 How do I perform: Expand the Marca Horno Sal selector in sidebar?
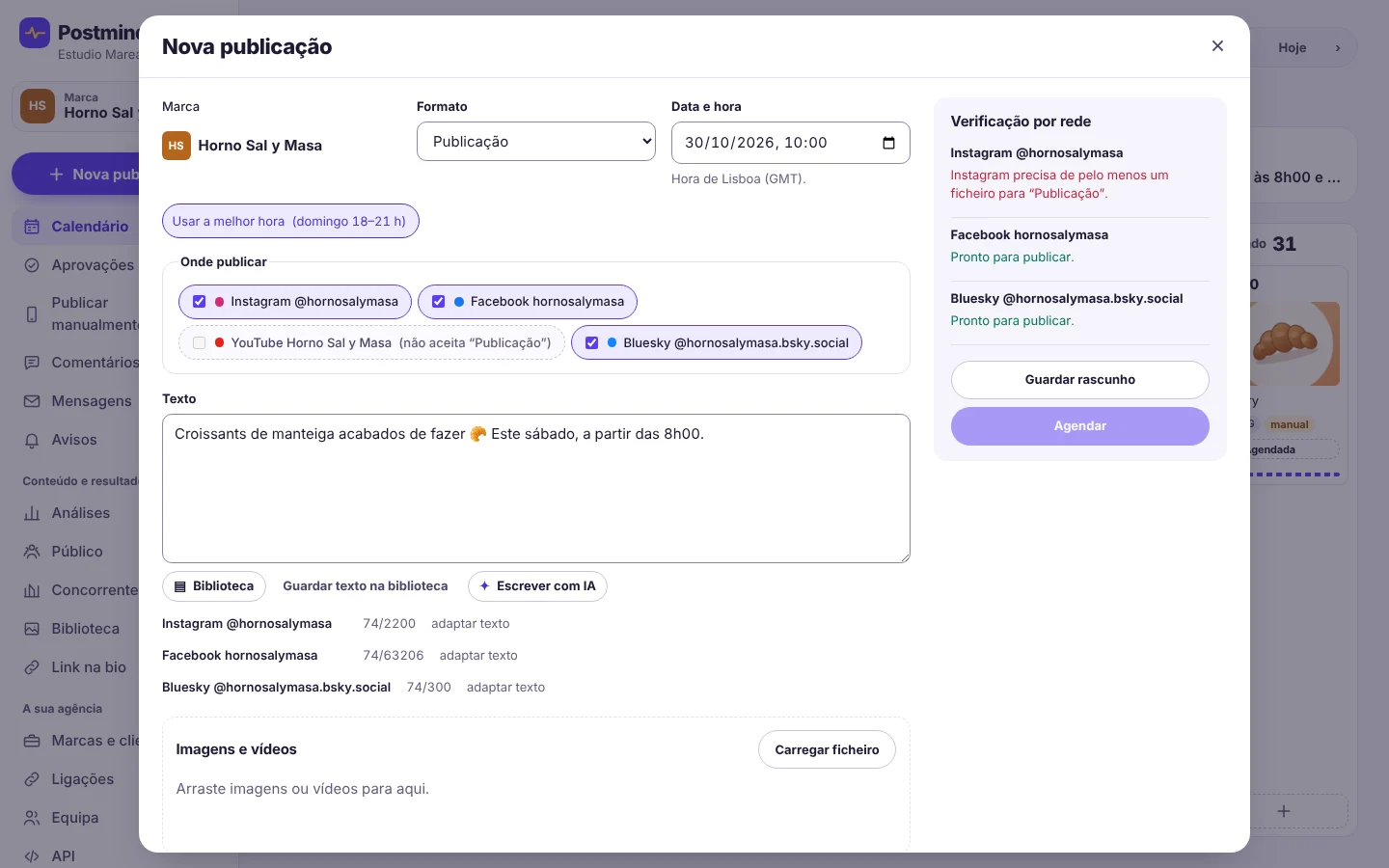click(x=77, y=106)
